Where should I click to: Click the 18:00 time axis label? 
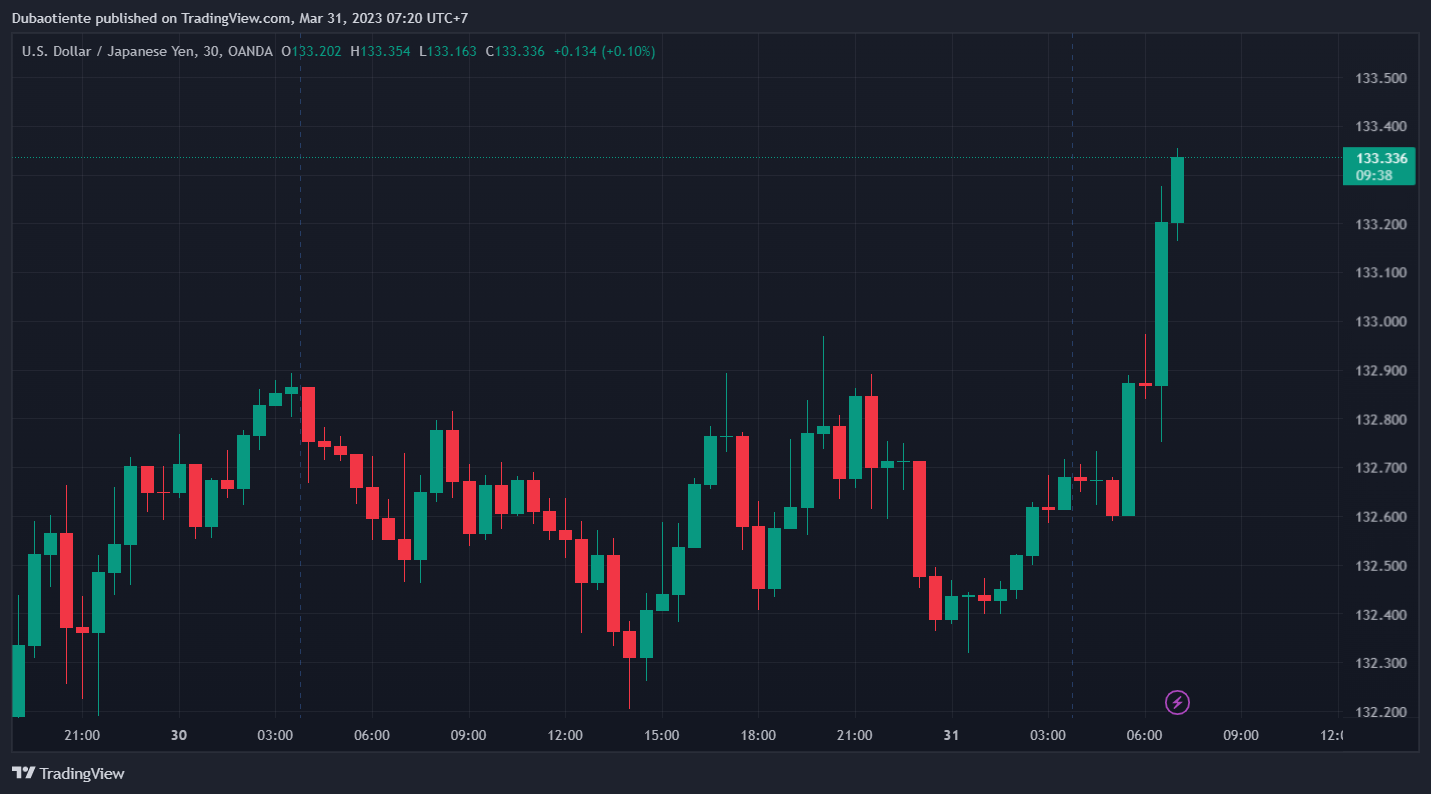click(758, 736)
